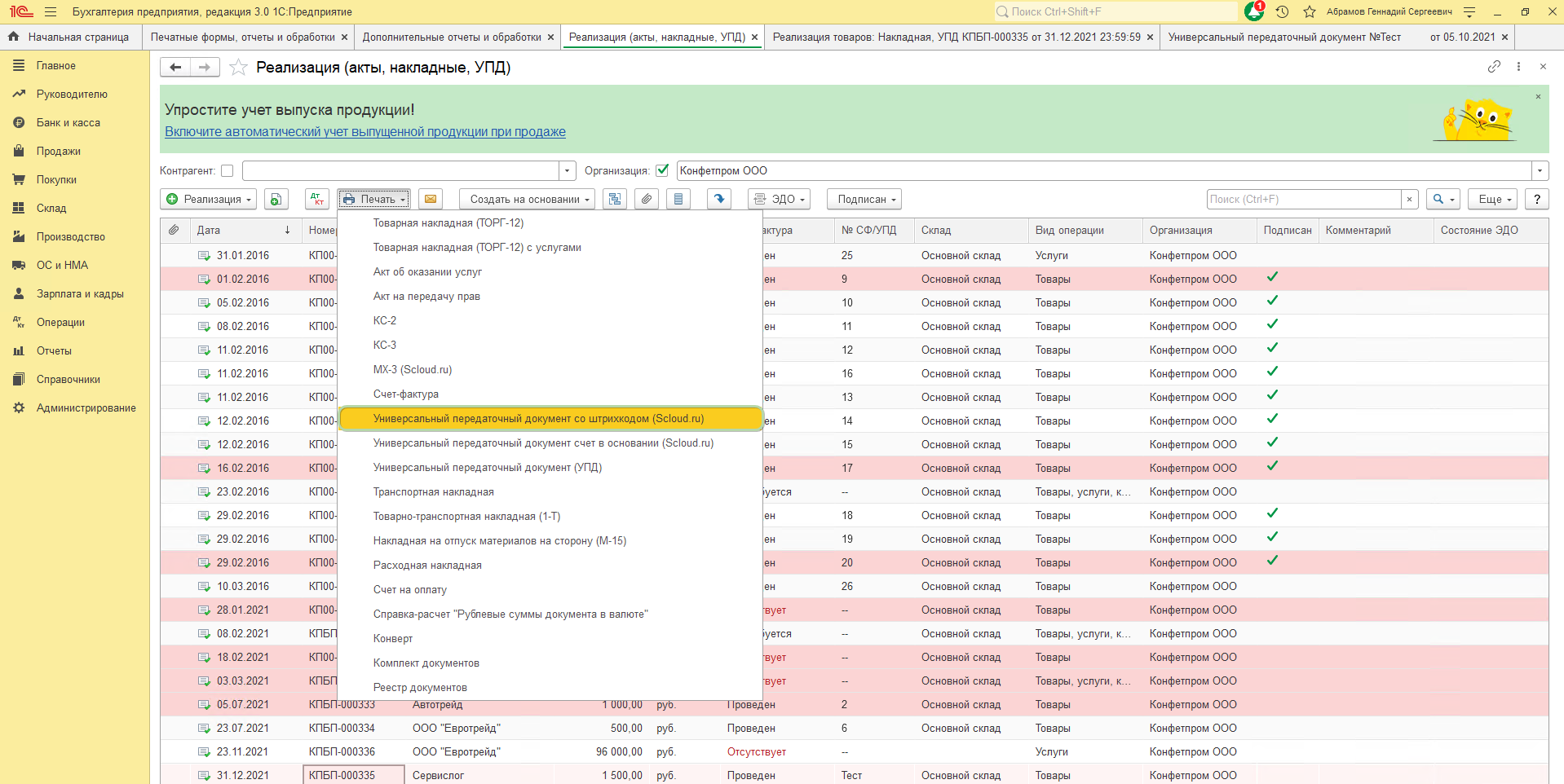The image size is (1564, 784).
Task: Open the Склад sidebar section
Action: point(51,208)
